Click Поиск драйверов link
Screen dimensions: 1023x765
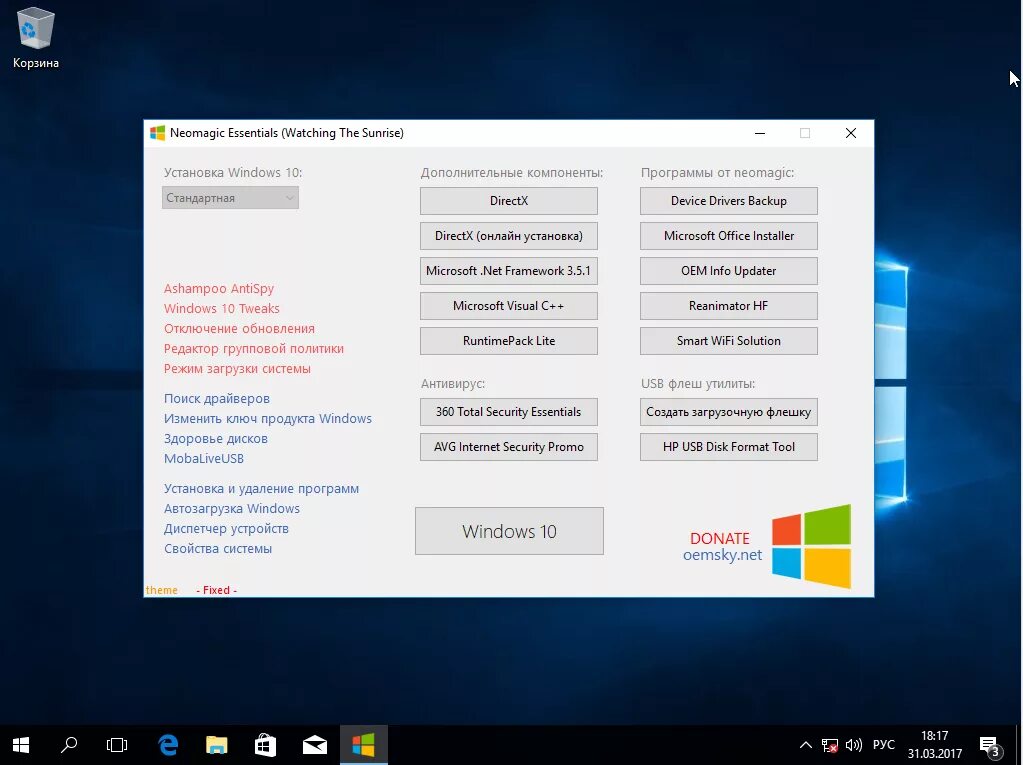click(x=217, y=398)
